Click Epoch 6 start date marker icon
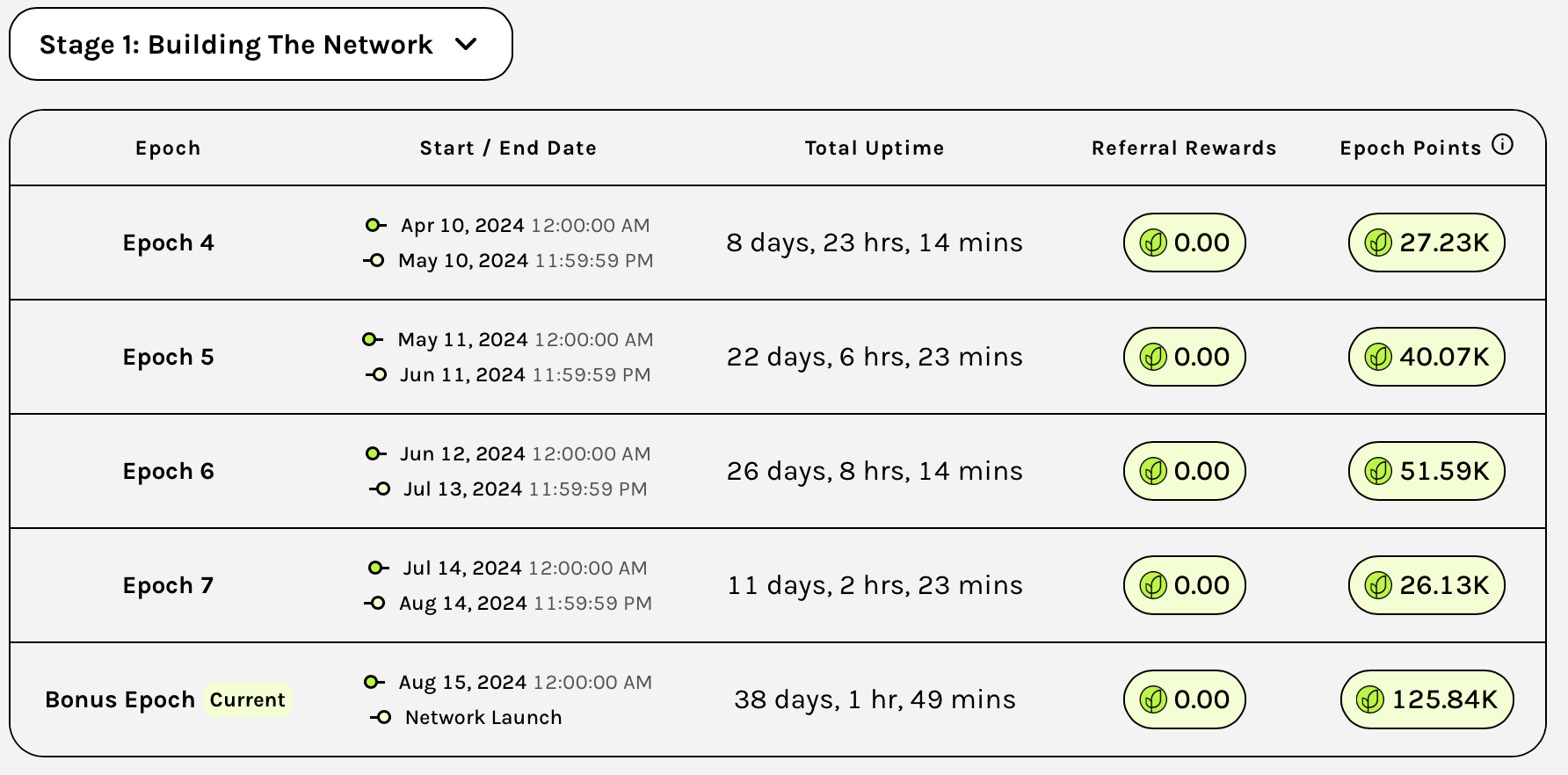This screenshot has height=775, width=1568. (x=375, y=453)
